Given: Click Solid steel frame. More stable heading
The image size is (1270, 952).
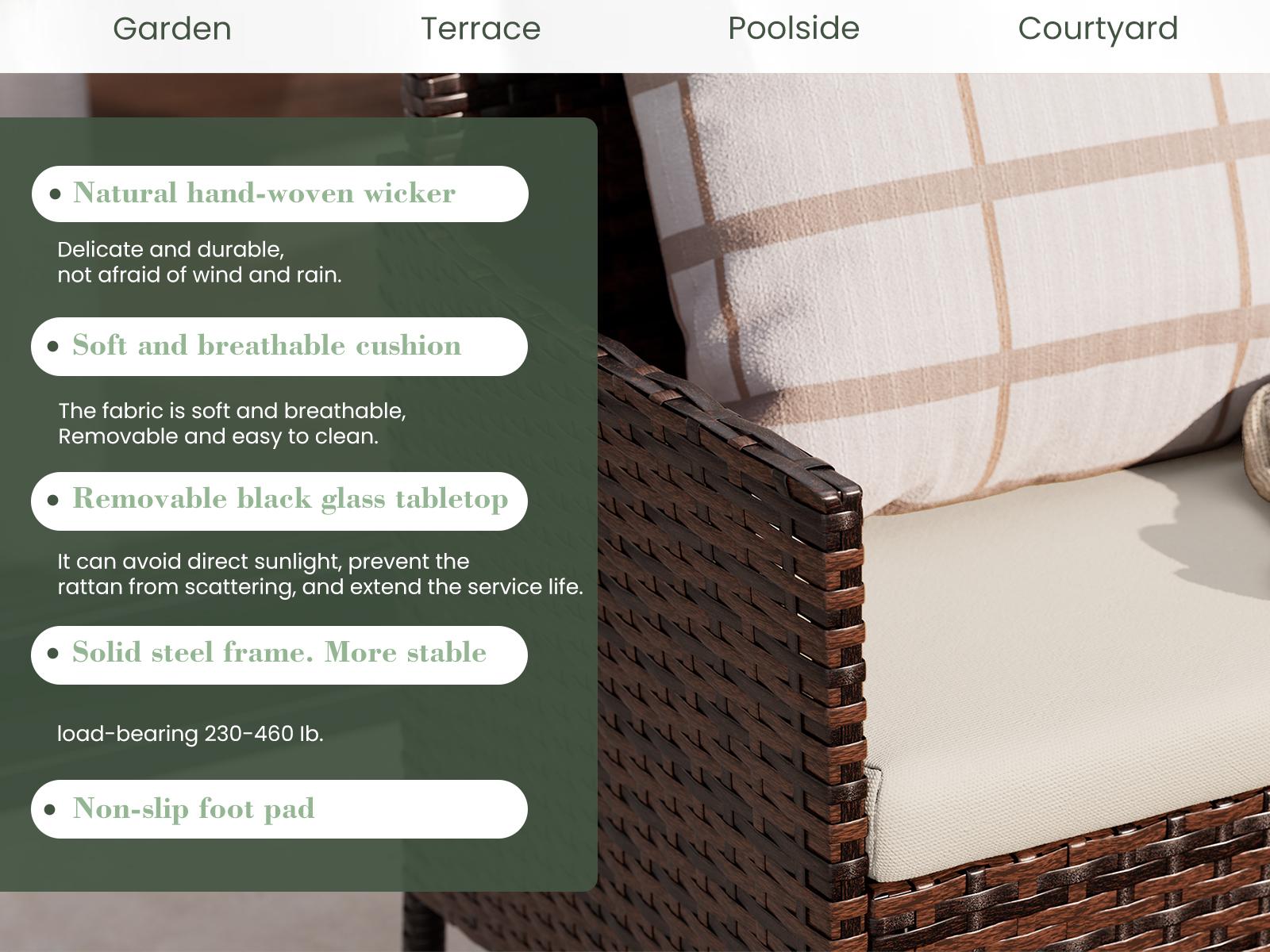Looking at the screenshot, I should coord(279,652).
